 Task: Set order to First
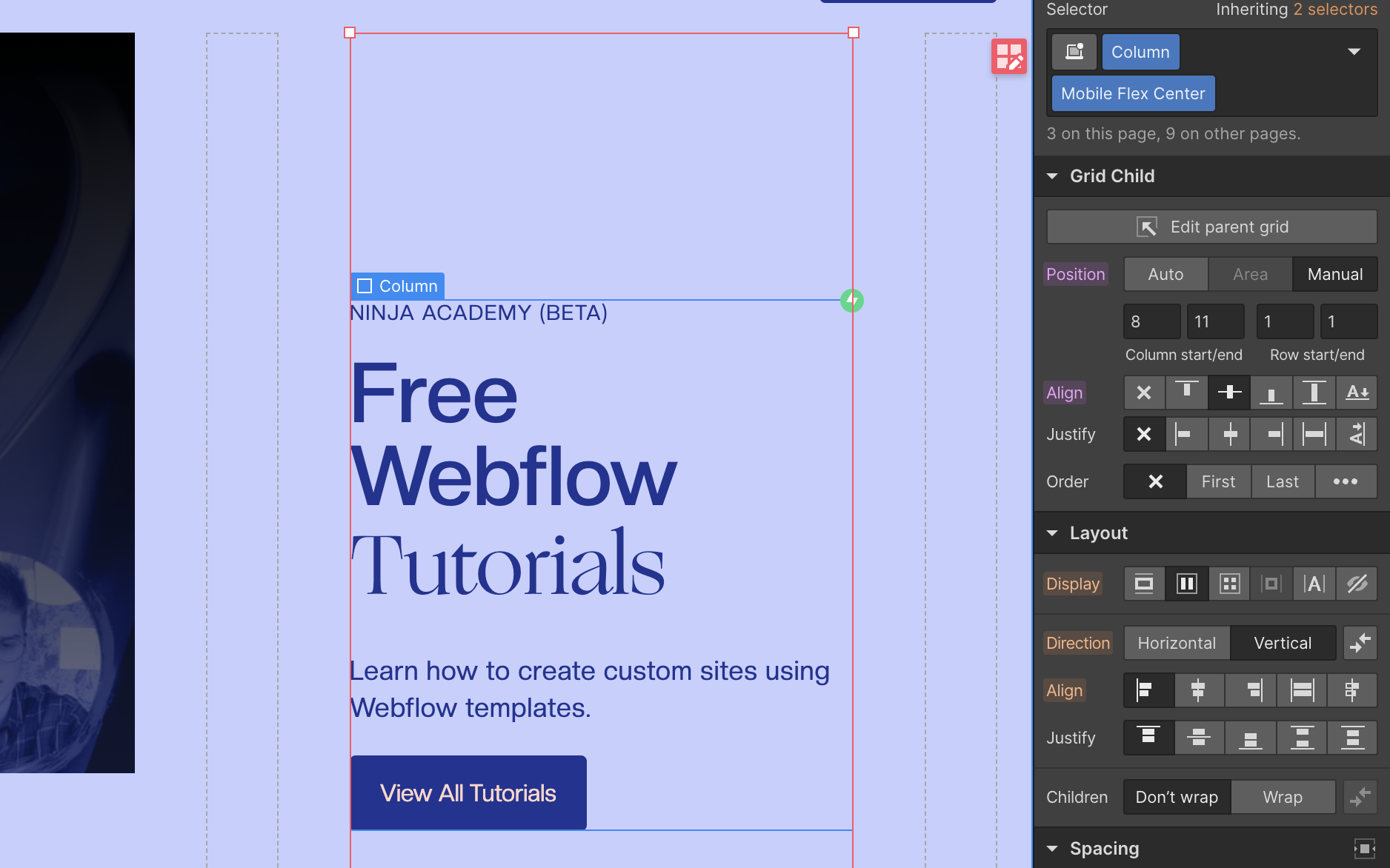tap(1218, 481)
